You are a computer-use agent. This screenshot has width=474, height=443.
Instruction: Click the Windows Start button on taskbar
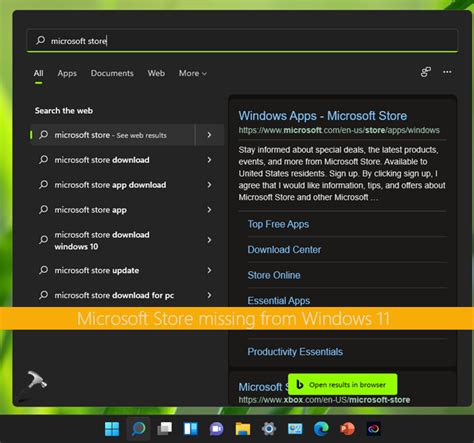click(x=112, y=429)
